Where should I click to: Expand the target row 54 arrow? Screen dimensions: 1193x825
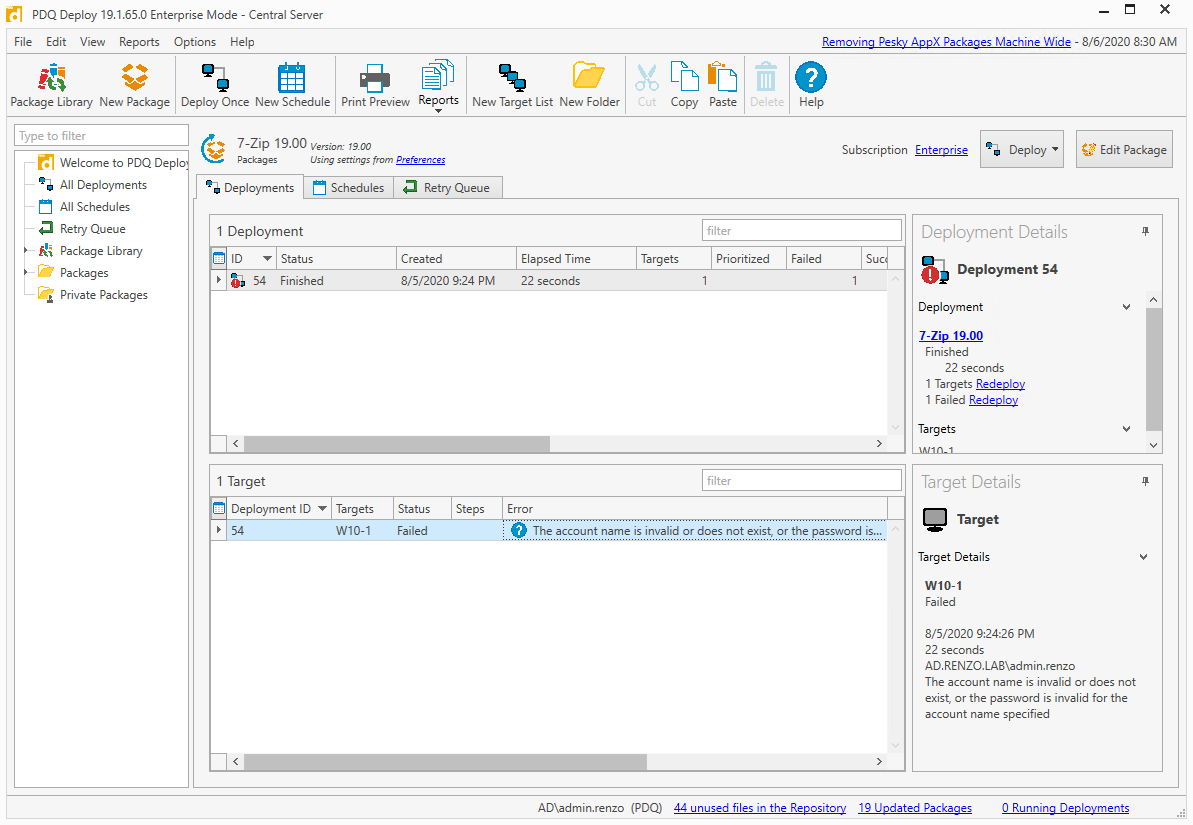click(x=218, y=530)
